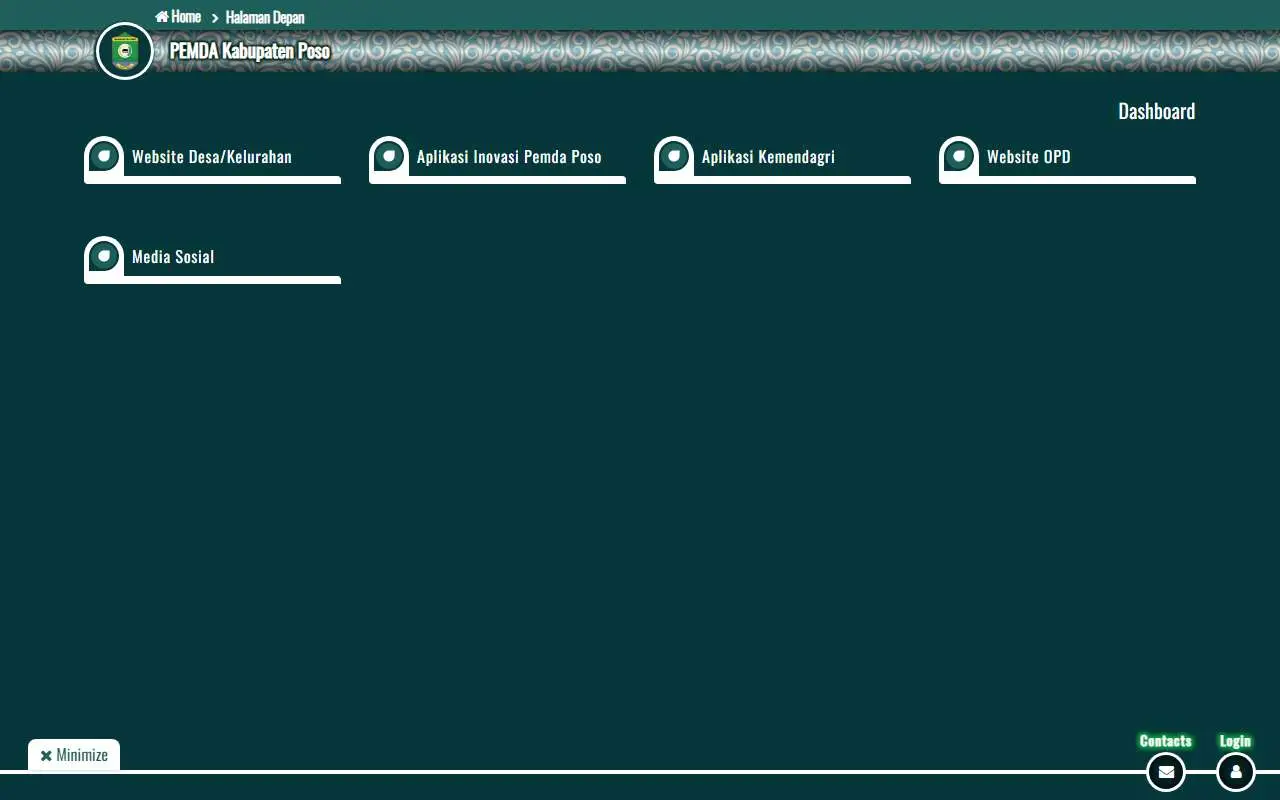1280x800 pixels.
Task: Open the Website OPD category
Action: pyautogui.click(x=1067, y=160)
